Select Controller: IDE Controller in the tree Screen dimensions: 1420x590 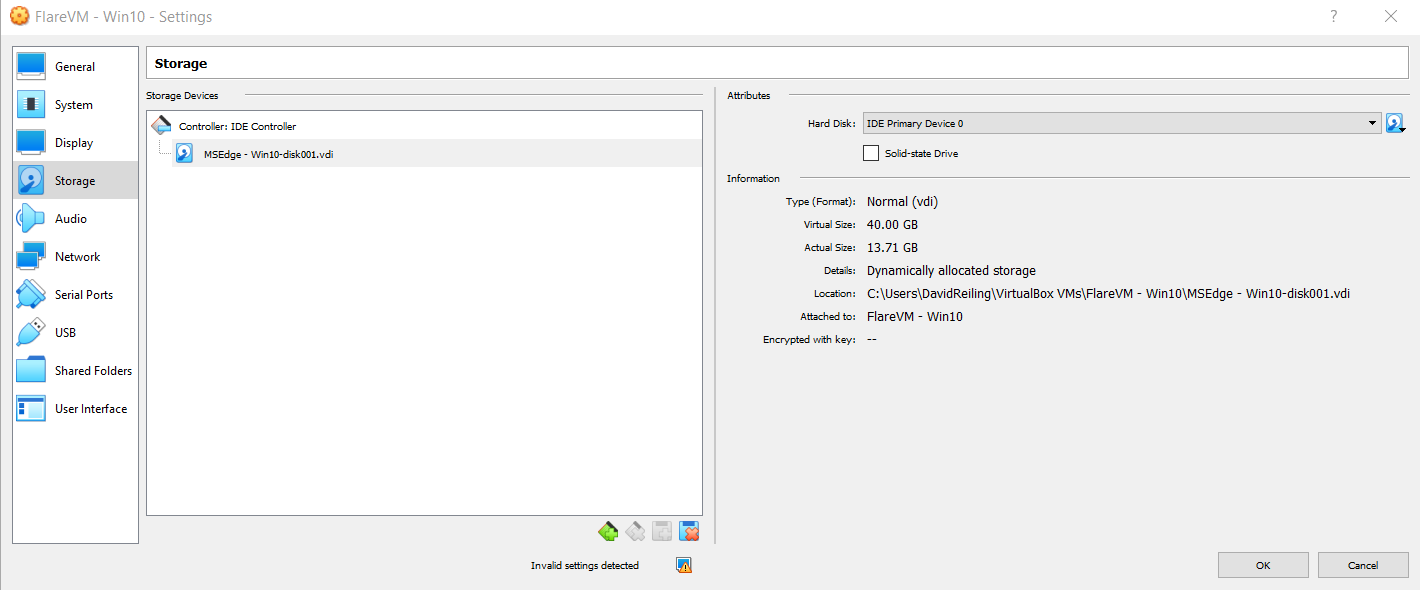237,126
